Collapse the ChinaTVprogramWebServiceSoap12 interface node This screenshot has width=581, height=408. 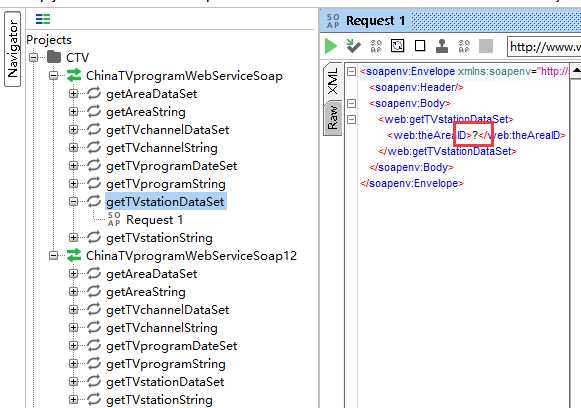tap(54, 256)
